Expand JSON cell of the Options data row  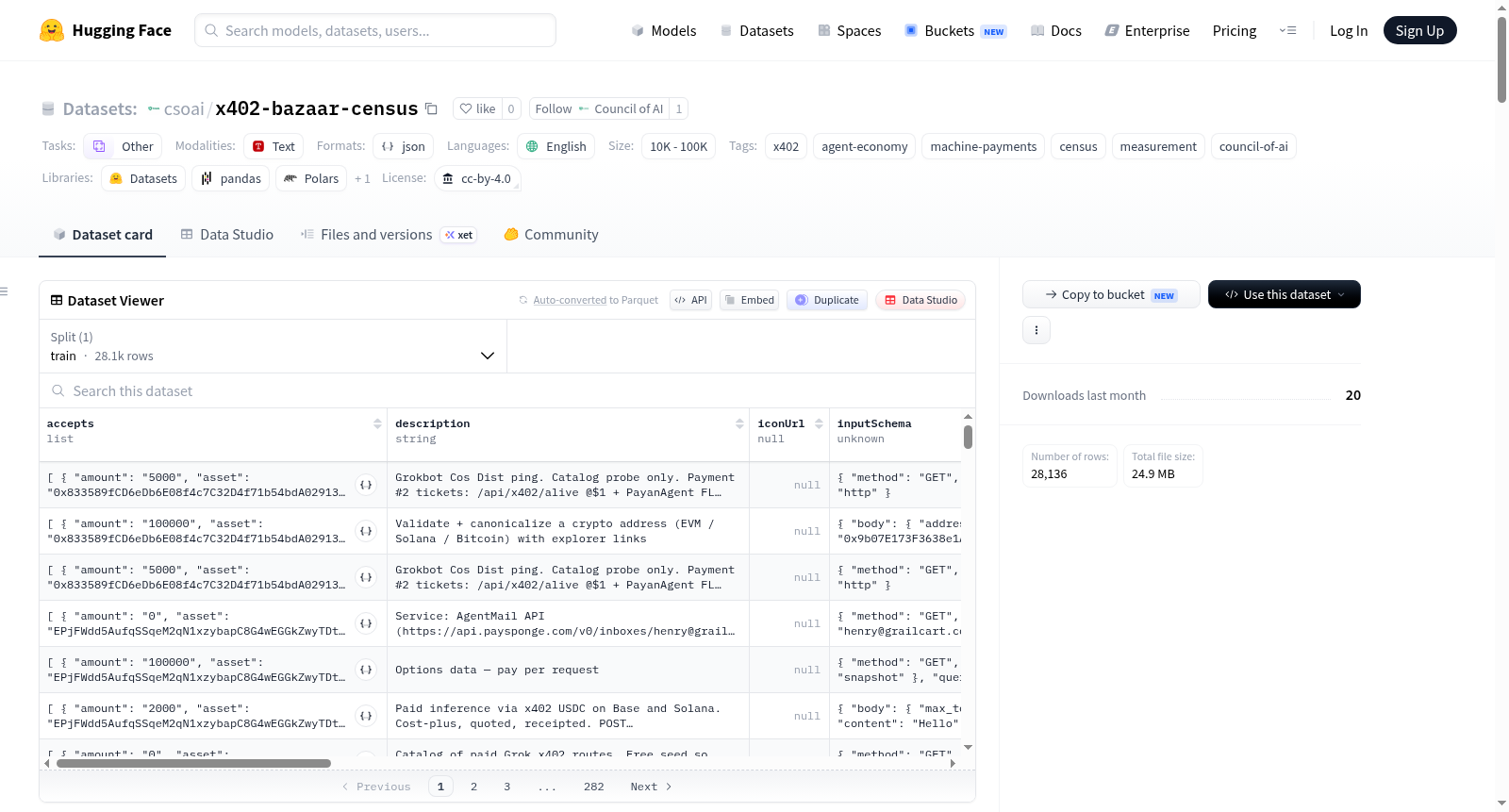(366, 670)
